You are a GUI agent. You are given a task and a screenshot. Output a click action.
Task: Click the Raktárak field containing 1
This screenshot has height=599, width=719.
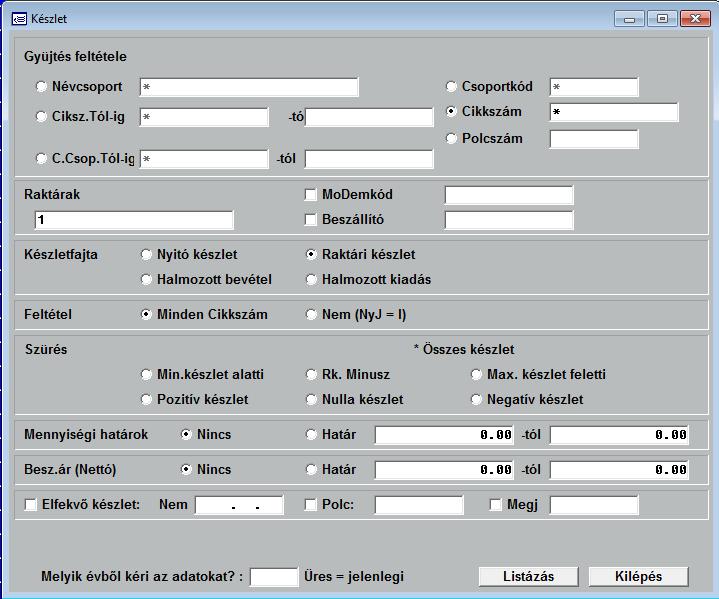[x=134, y=220]
